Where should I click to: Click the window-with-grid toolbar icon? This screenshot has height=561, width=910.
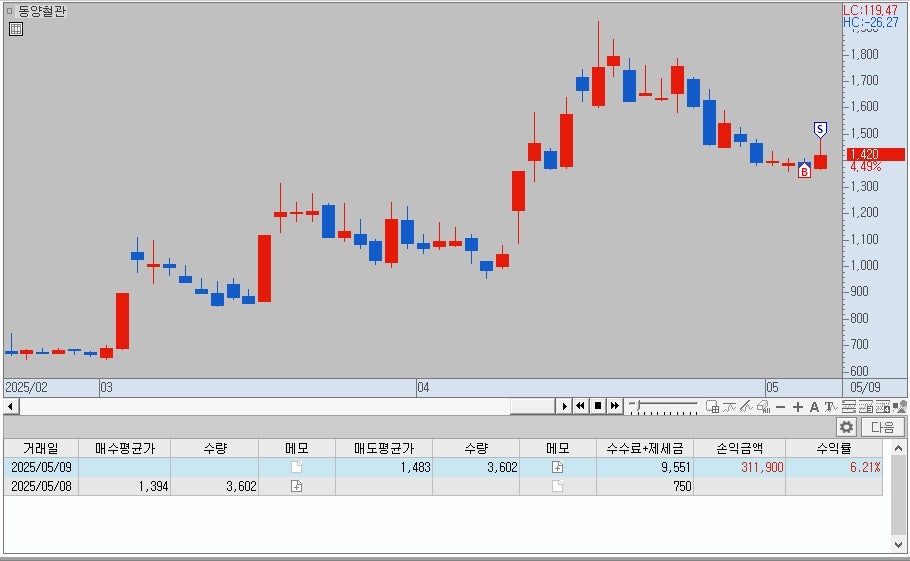click(x=712, y=407)
